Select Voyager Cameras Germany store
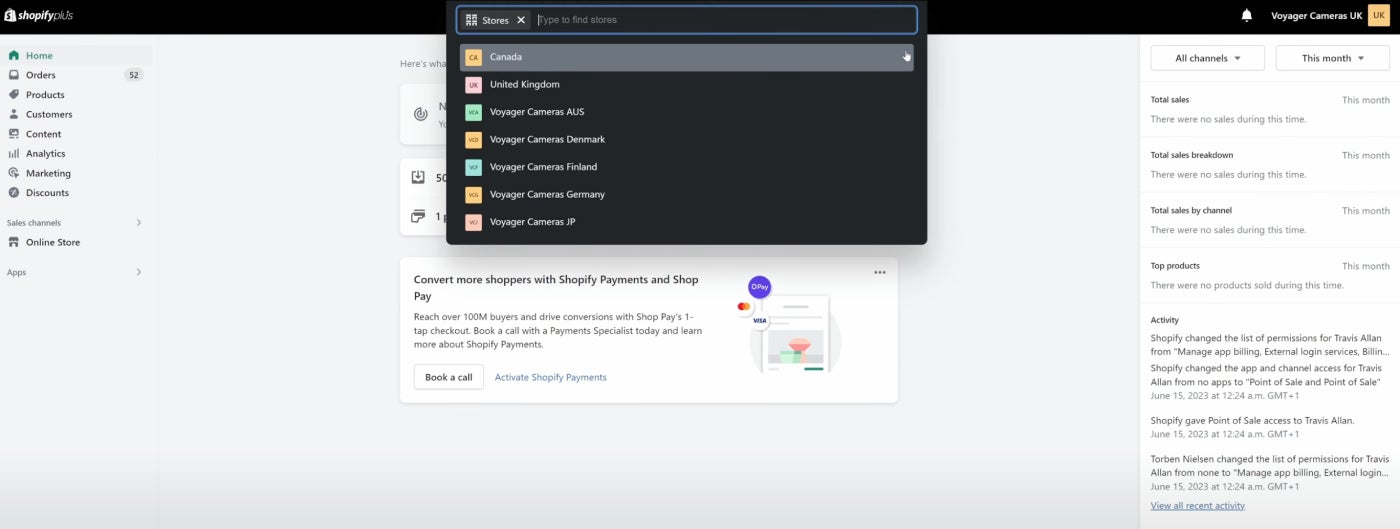This screenshot has height=529, width=1400. click(686, 195)
